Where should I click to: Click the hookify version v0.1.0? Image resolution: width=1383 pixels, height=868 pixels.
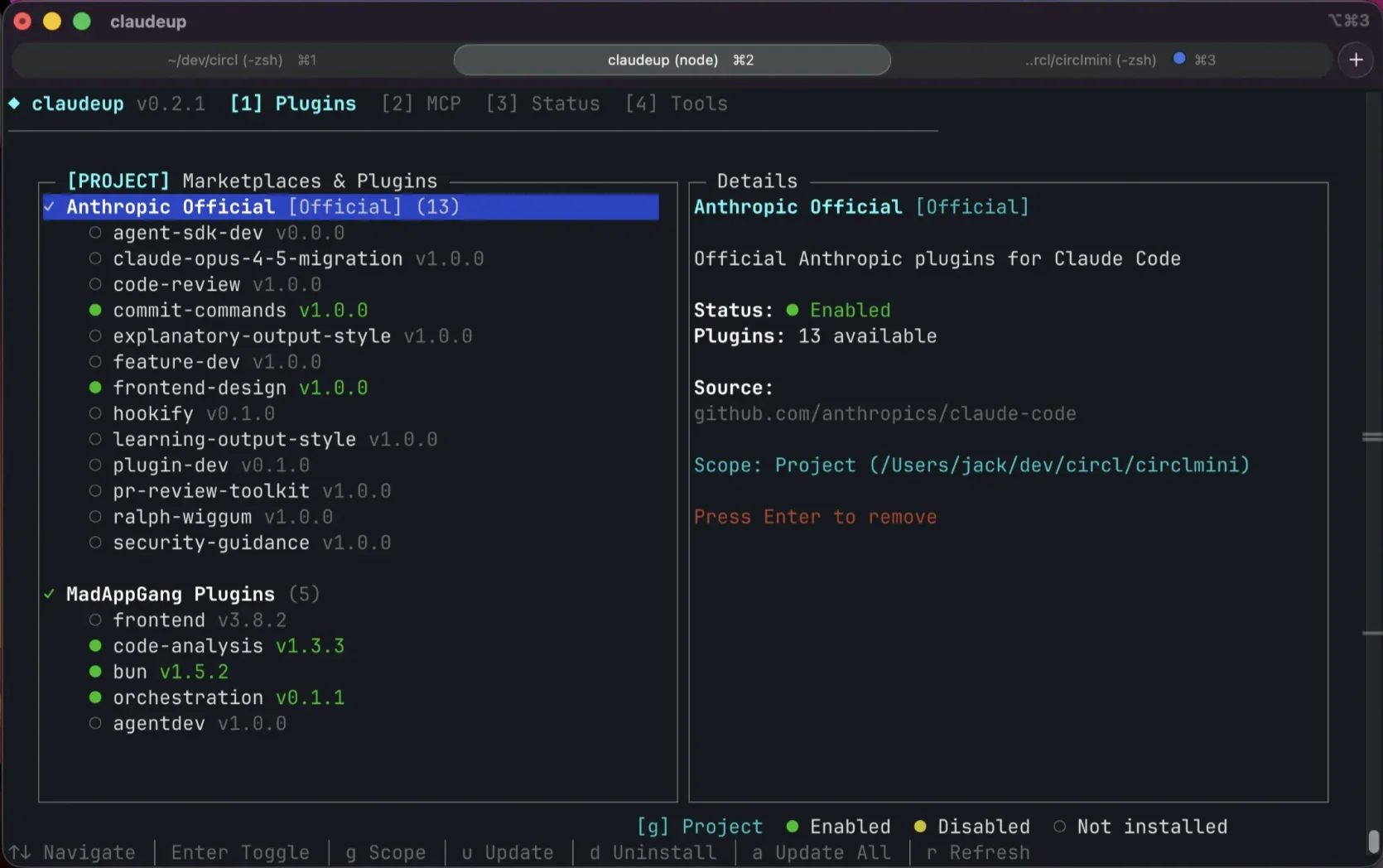[240, 413]
